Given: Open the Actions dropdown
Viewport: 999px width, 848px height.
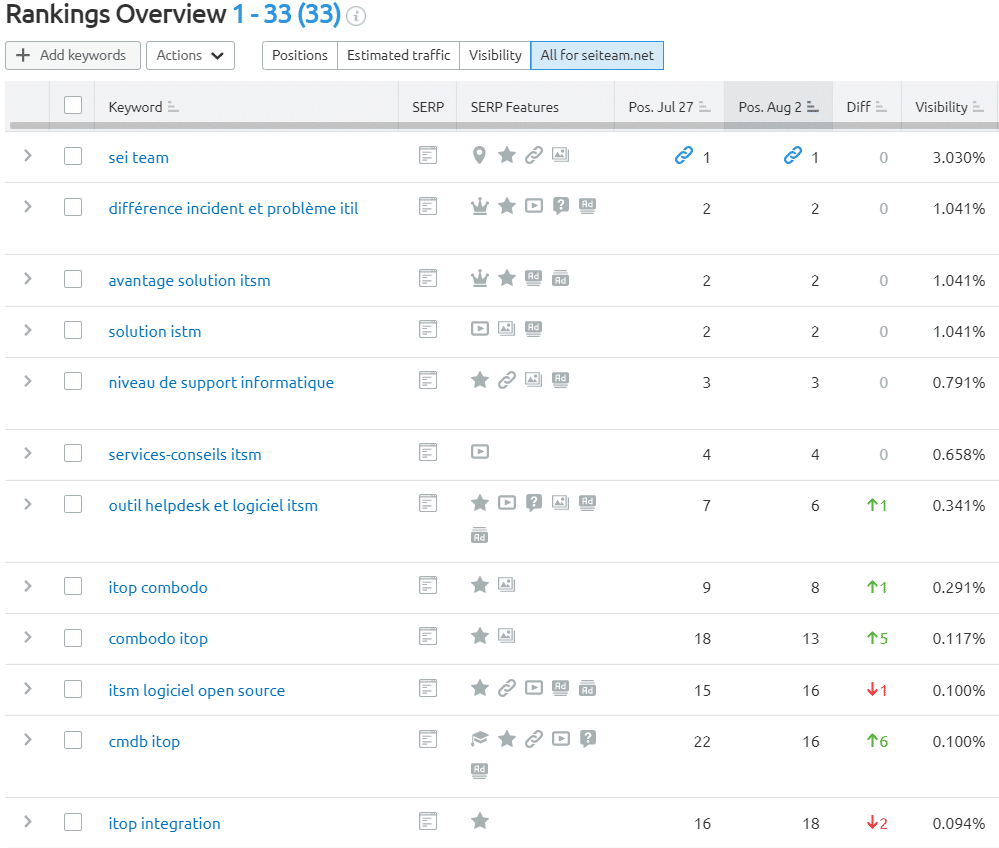Looking at the screenshot, I should click(x=190, y=55).
